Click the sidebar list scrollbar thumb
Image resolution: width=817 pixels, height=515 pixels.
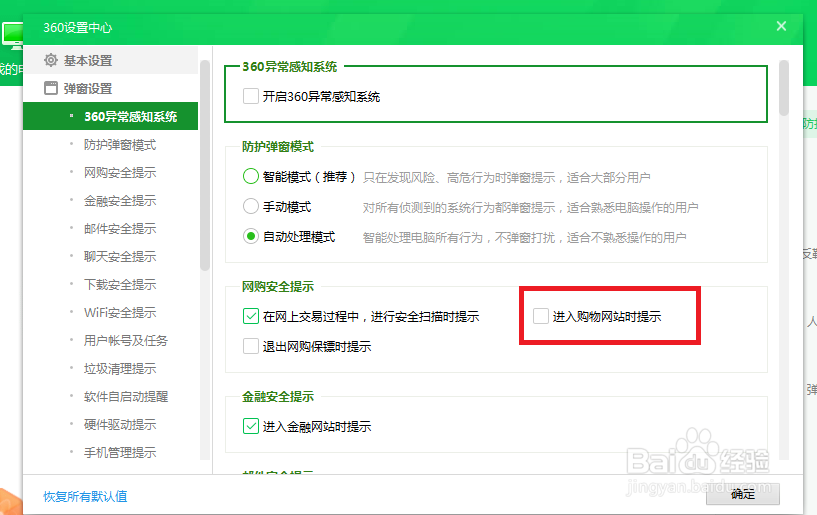pyautogui.click(x=205, y=166)
